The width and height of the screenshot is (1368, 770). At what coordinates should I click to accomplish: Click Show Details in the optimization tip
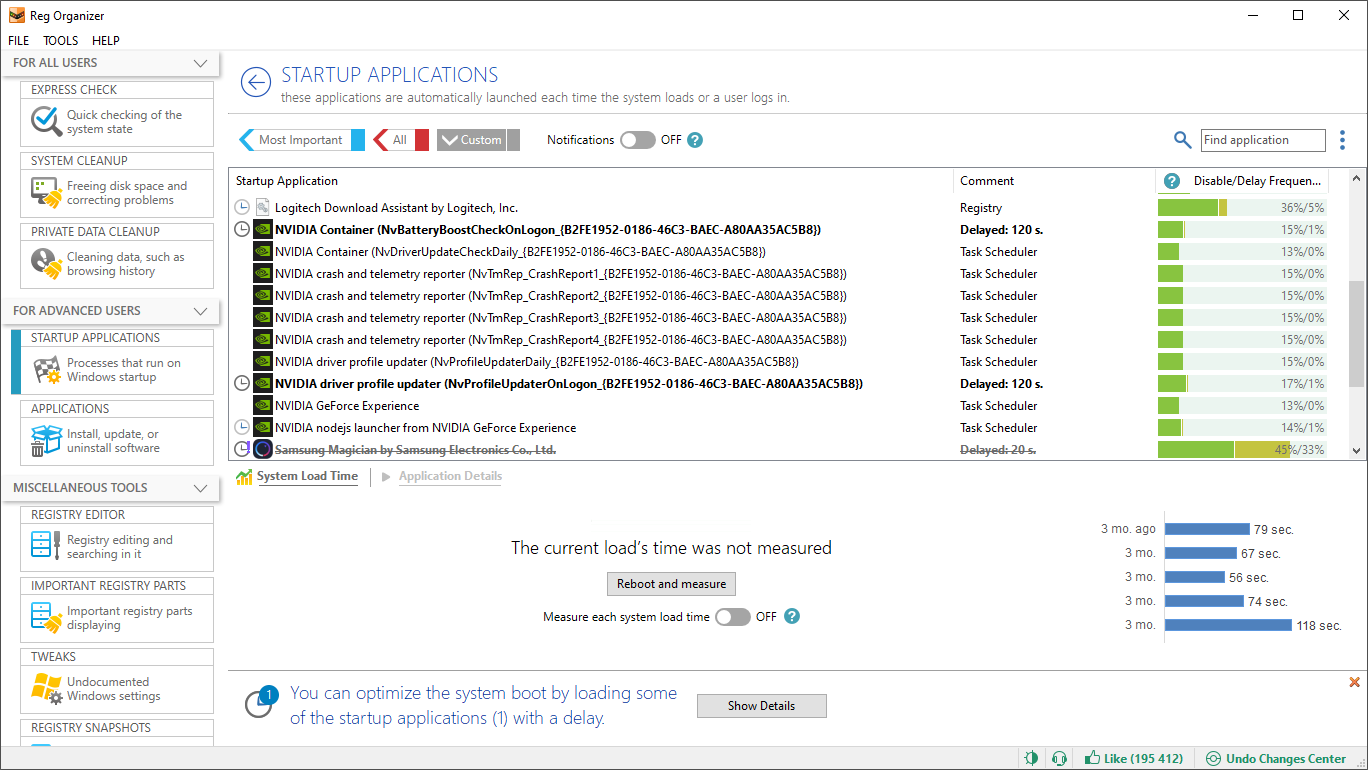761,706
